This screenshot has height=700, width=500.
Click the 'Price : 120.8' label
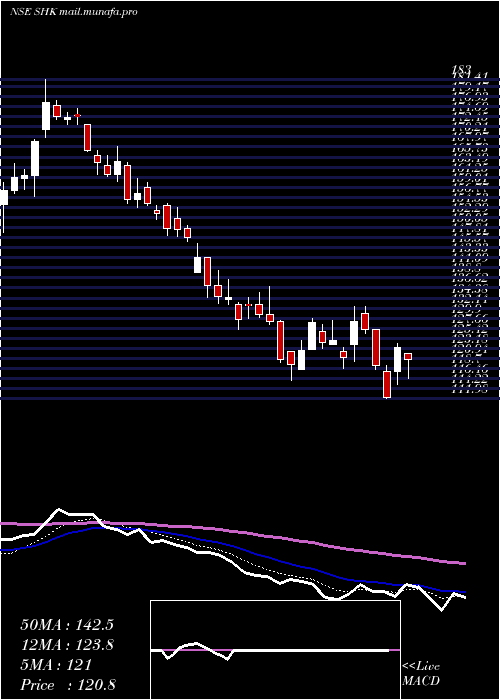pos(70,685)
